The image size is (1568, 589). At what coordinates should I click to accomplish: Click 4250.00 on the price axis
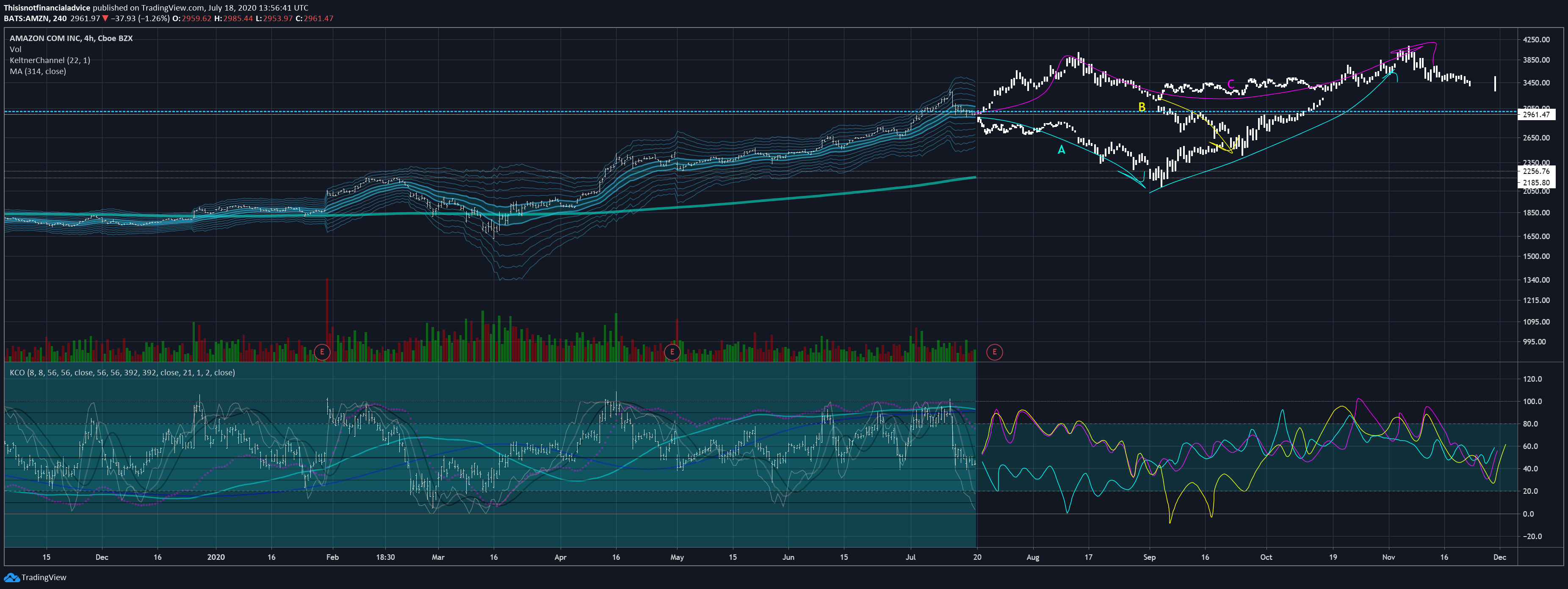(1536, 39)
